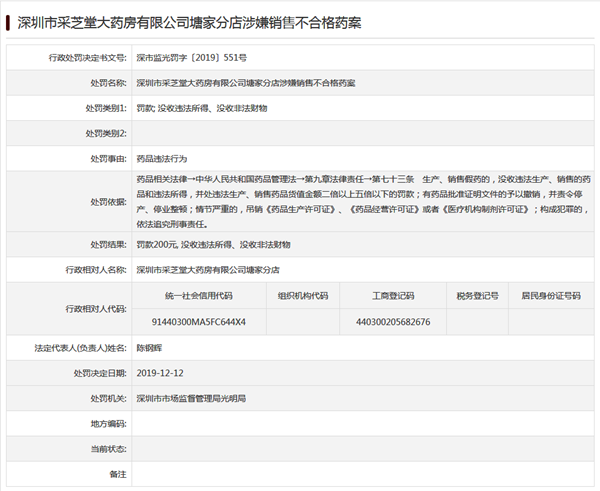Select the value 药品违法行为
The height and width of the screenshot is (491, 600).
click(x=162, y=159)
